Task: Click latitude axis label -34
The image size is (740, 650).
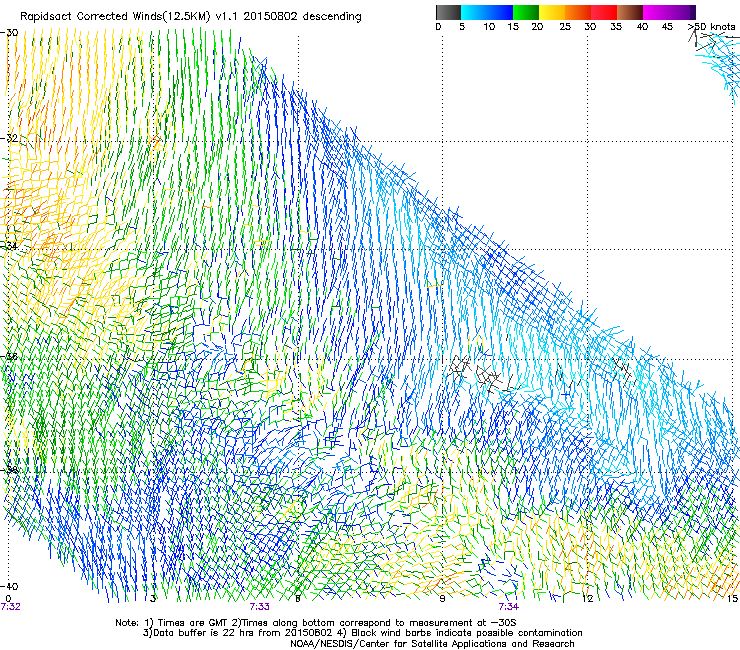Action: tap(9, 246)
